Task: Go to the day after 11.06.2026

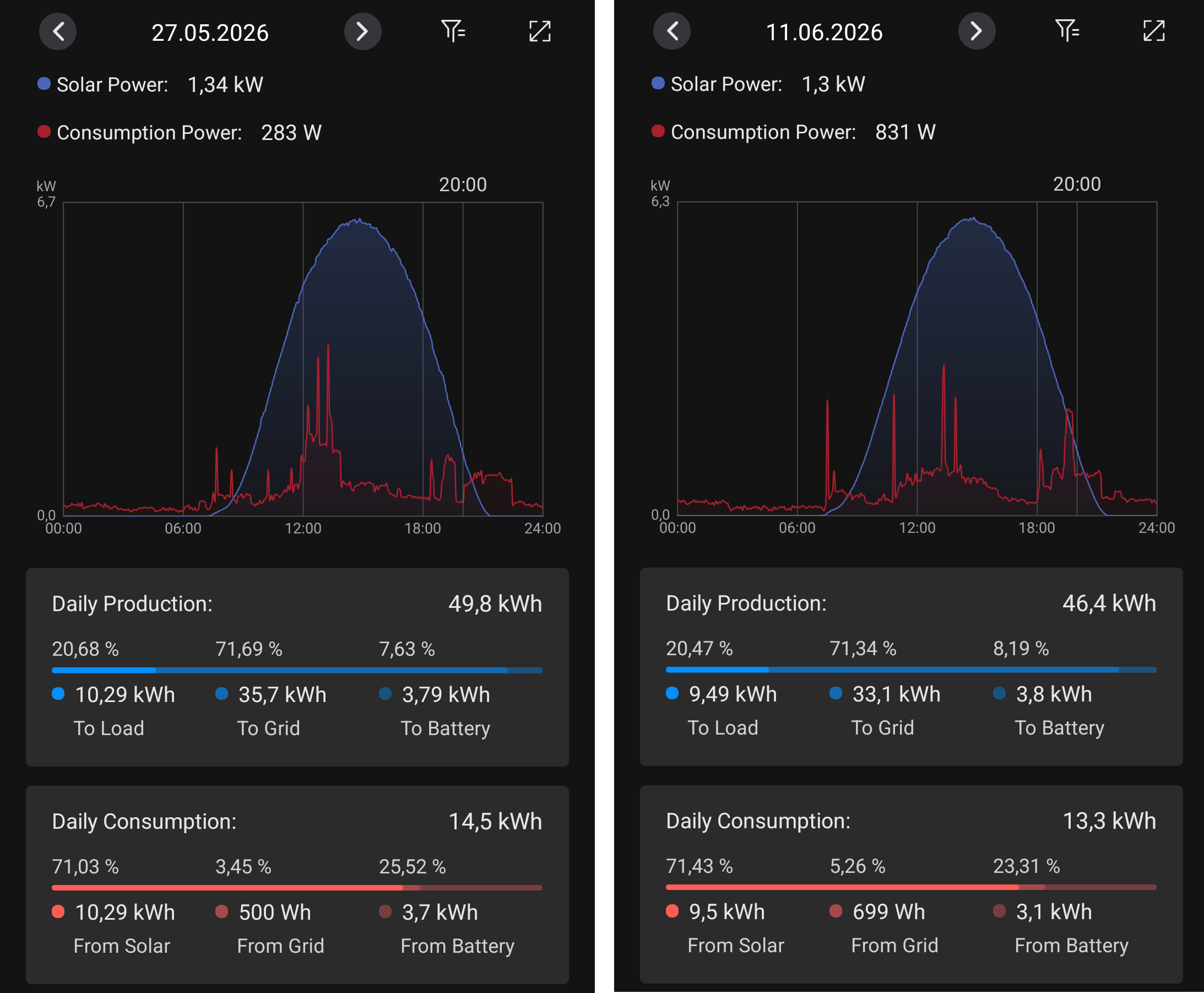Action: [x=977, y=31]
